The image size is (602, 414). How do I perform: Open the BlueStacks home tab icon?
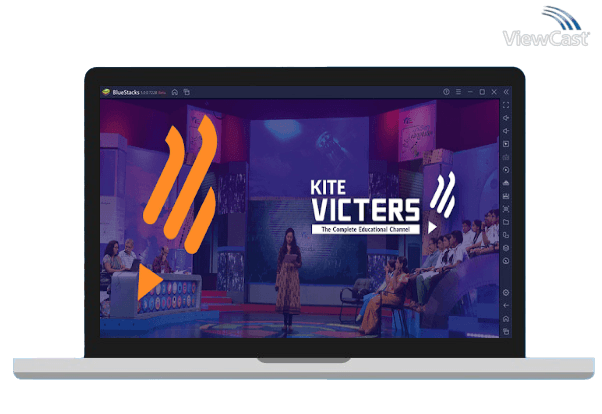tap(175, 92)
